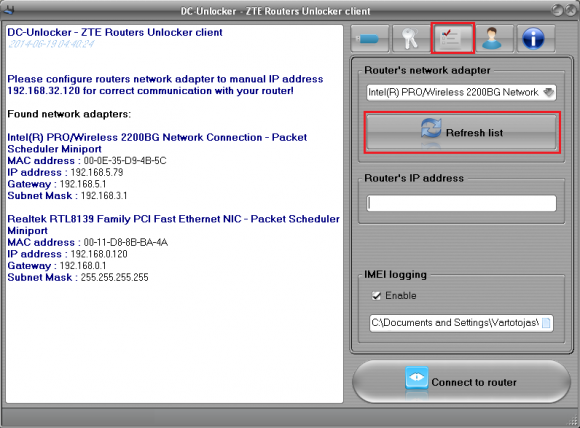Close the DC-Unlocker window
This screenshot has height=428, width=580.
click(x=570, y=10)
